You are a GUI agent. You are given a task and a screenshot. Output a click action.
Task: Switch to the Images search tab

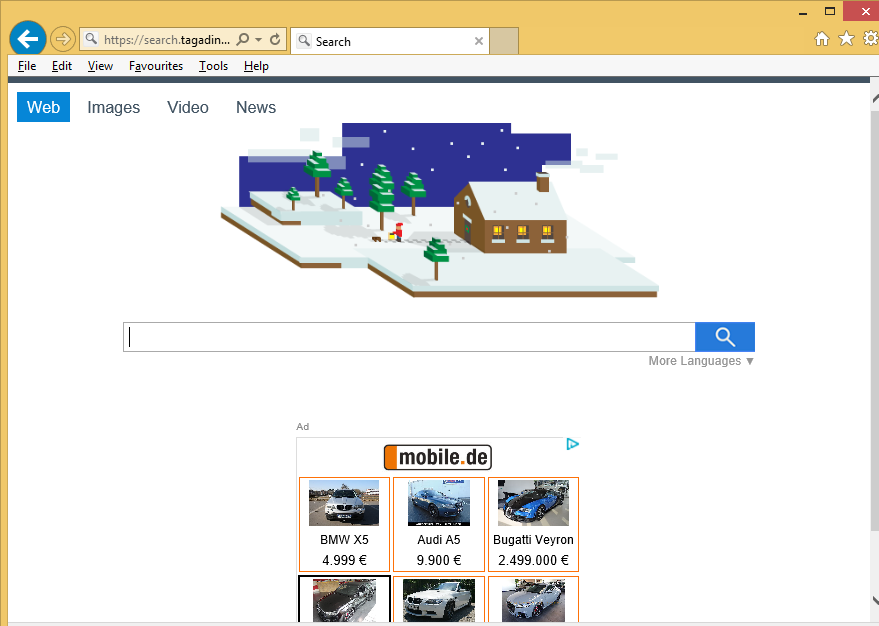coord(113,108)
